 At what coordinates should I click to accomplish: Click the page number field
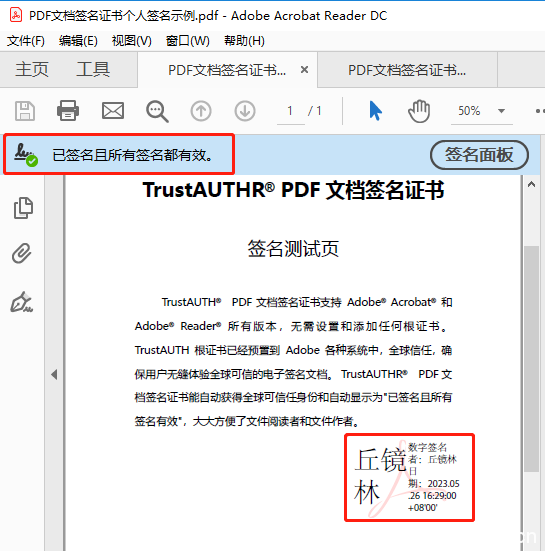click(290, 111)
